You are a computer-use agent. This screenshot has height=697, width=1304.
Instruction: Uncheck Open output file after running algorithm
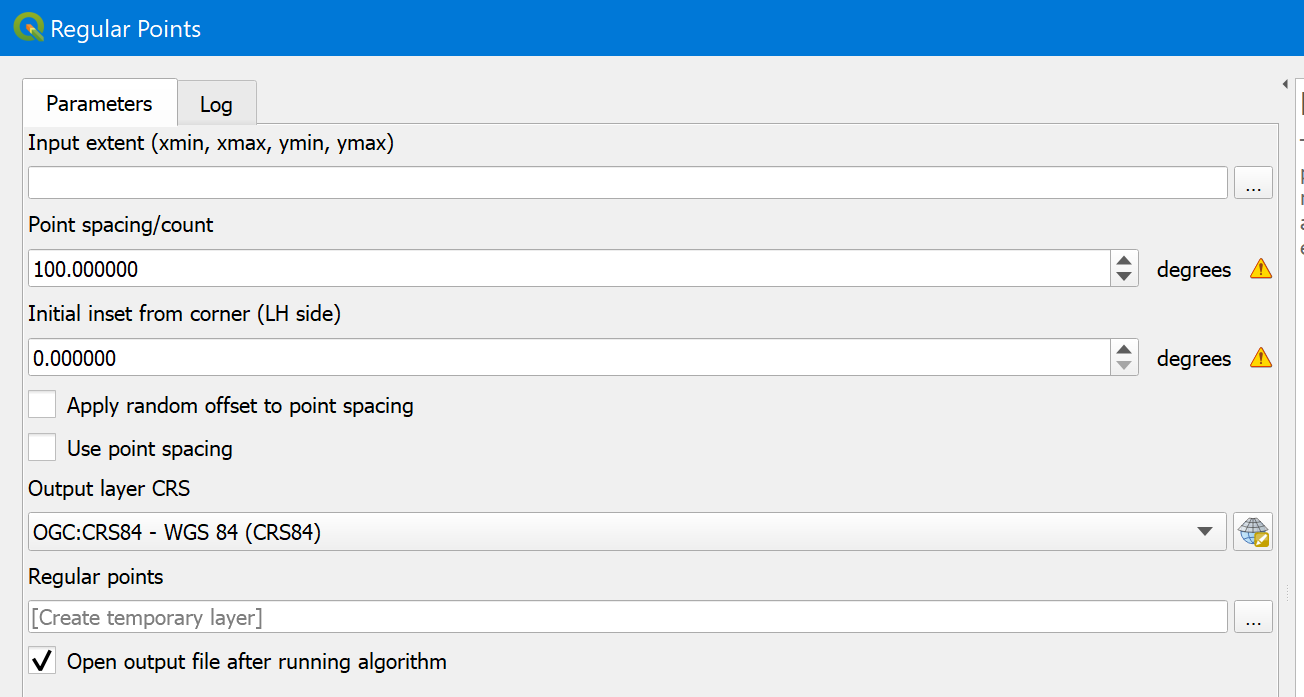42,661
